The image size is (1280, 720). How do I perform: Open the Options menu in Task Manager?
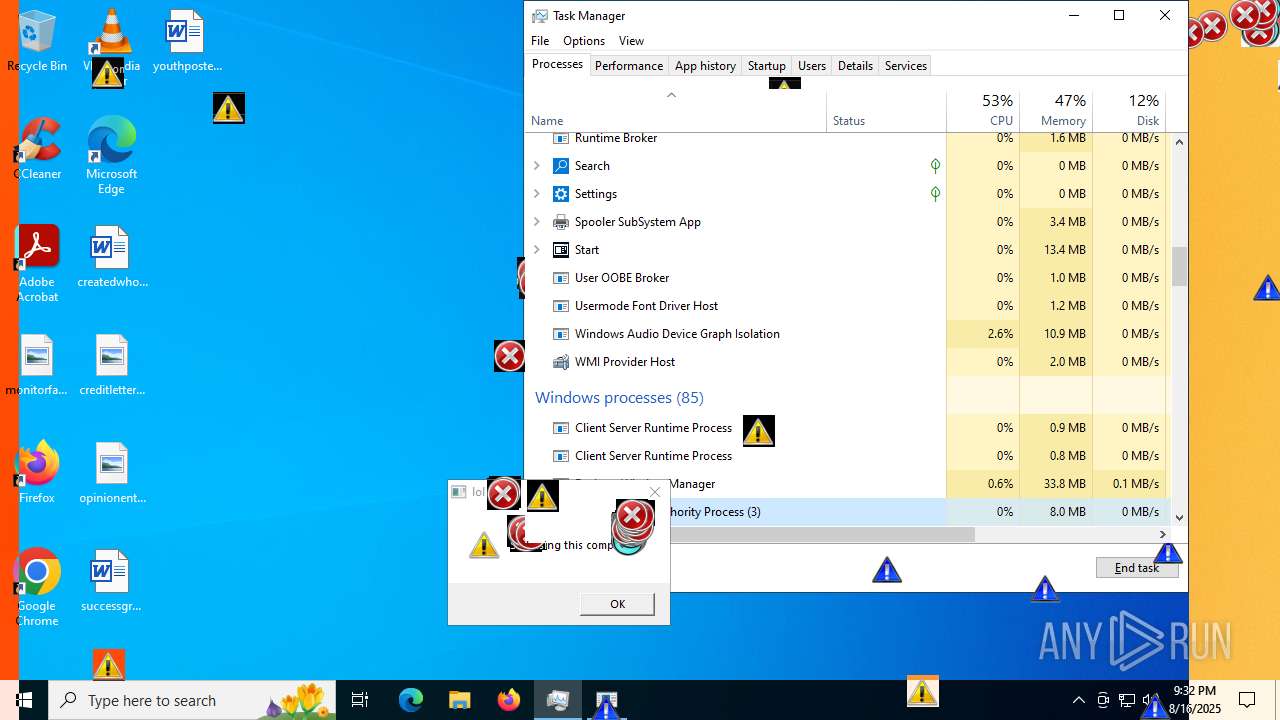[584, 41]
